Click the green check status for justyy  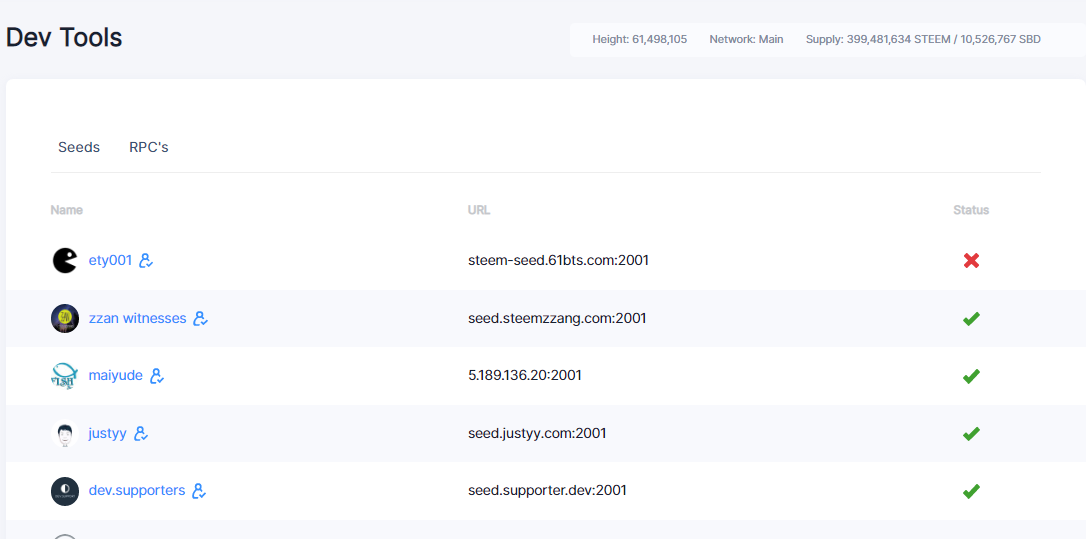pyautogui.click(x=971, y=434)
